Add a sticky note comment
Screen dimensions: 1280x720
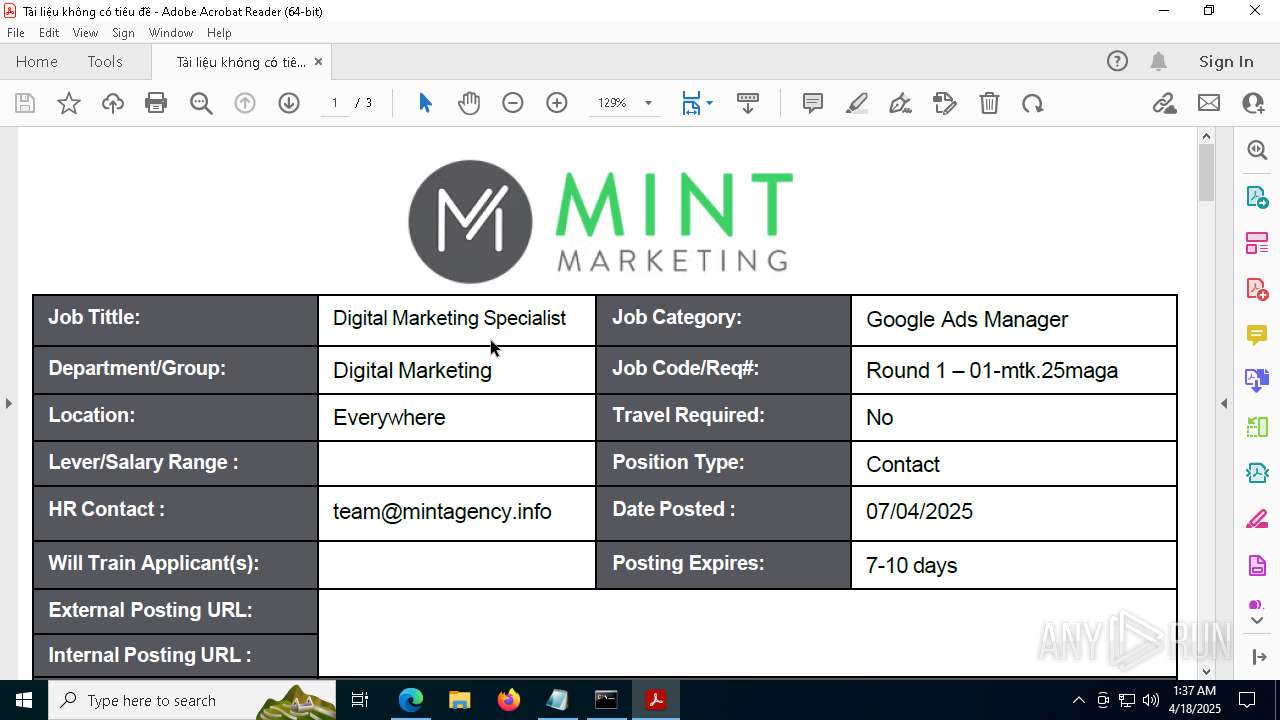click(x=813, y=103)
